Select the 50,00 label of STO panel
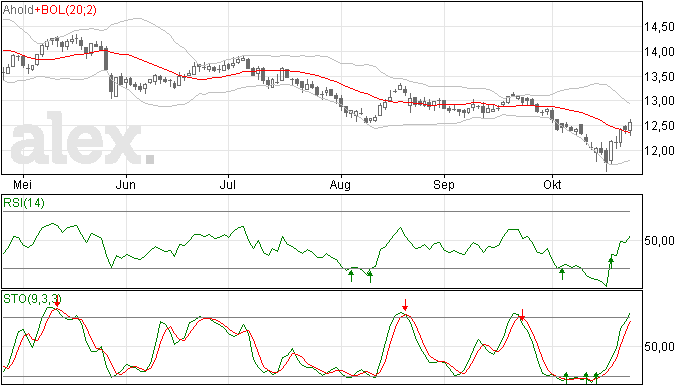The width and height of the screenshot is (690, 387). point(659,347)
